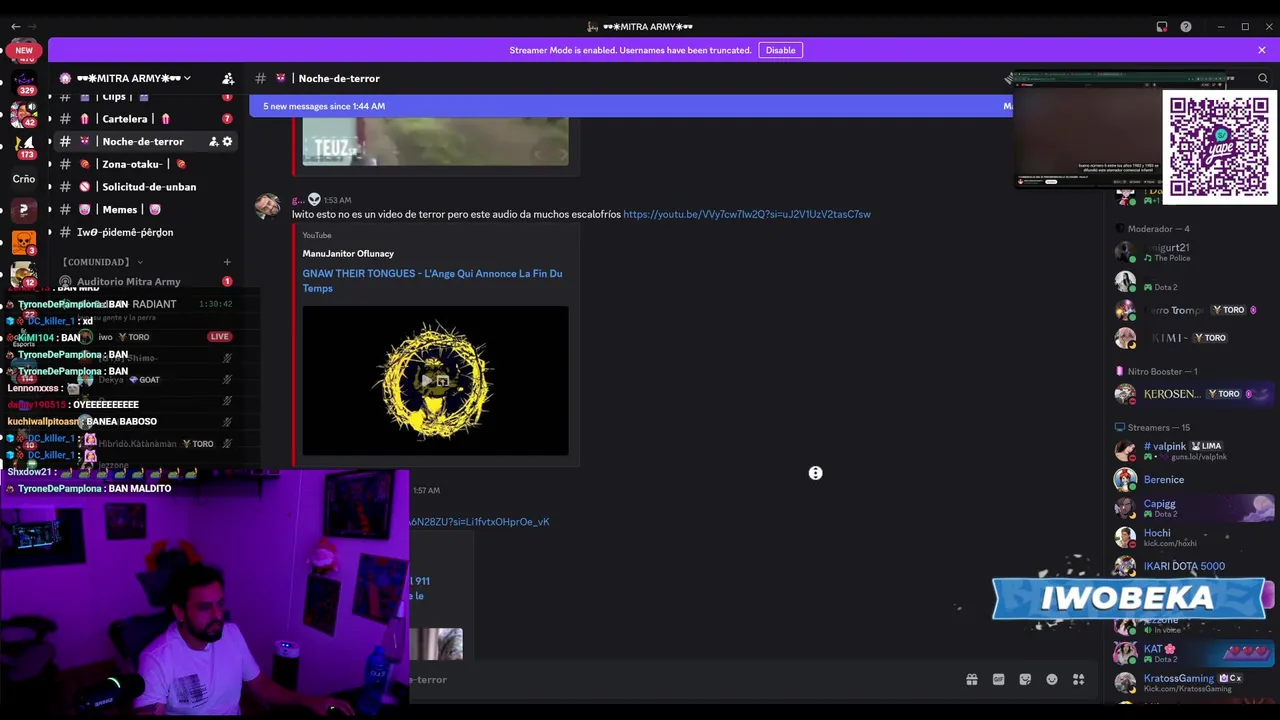
Task: Open ManuJanitor Oflunacy channel link
Action: point(348,254)
